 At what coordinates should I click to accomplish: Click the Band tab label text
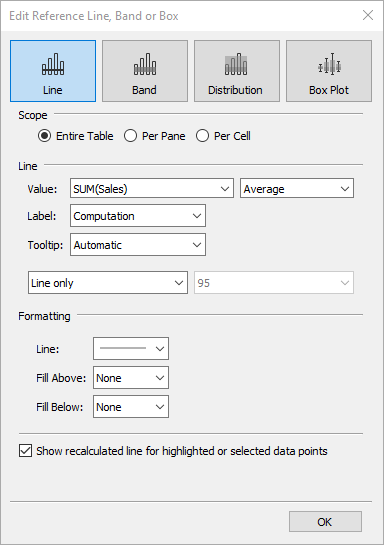[x=144, y=90]
